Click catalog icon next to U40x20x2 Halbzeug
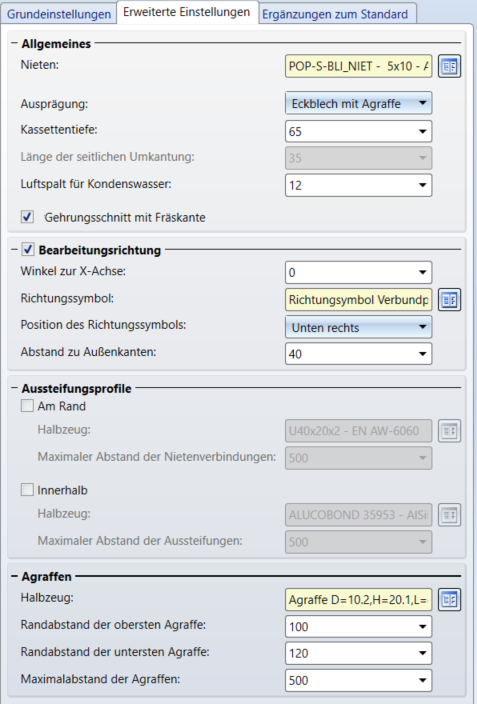Image resolution: width=477 pixels, height=704 pixels. coord(449,431)
